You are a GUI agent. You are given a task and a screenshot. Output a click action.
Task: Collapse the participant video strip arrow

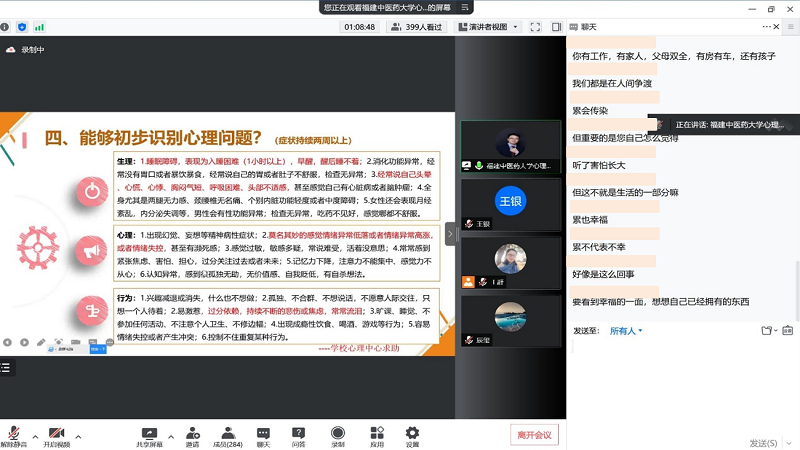(x=450, y=234)
